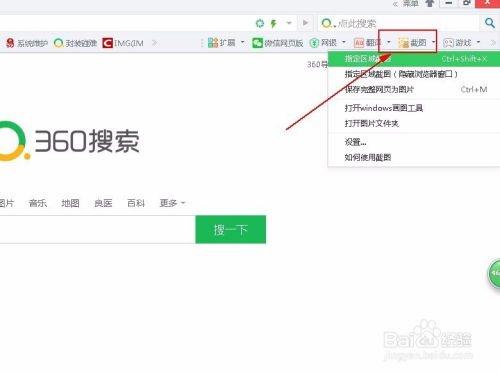Choose 指定区域截图 with Ctrl+Shift+X shortcut
Screen dimensions: 500x373
pos(414,59)
